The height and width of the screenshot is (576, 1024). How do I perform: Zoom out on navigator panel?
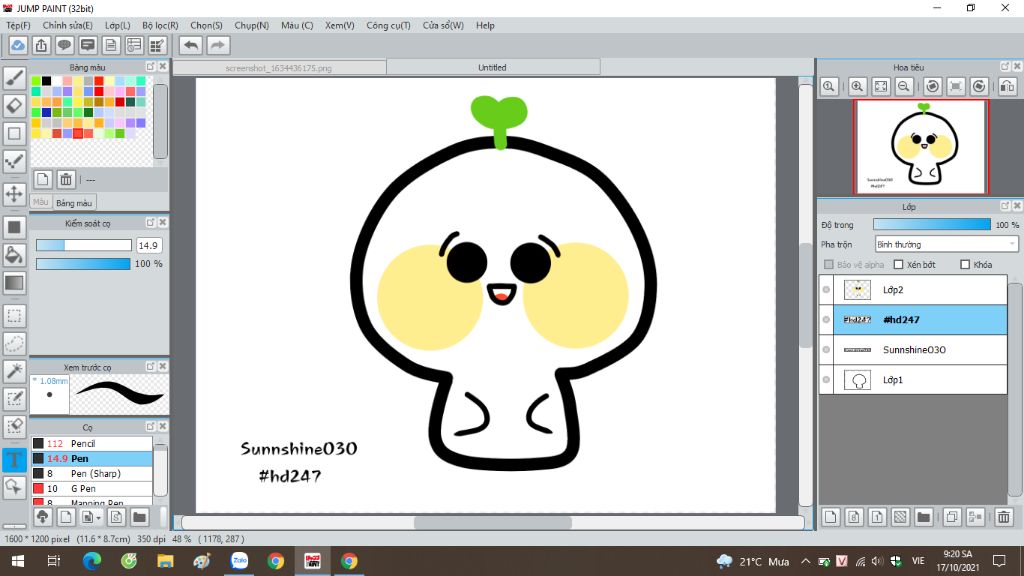point(904,86)
